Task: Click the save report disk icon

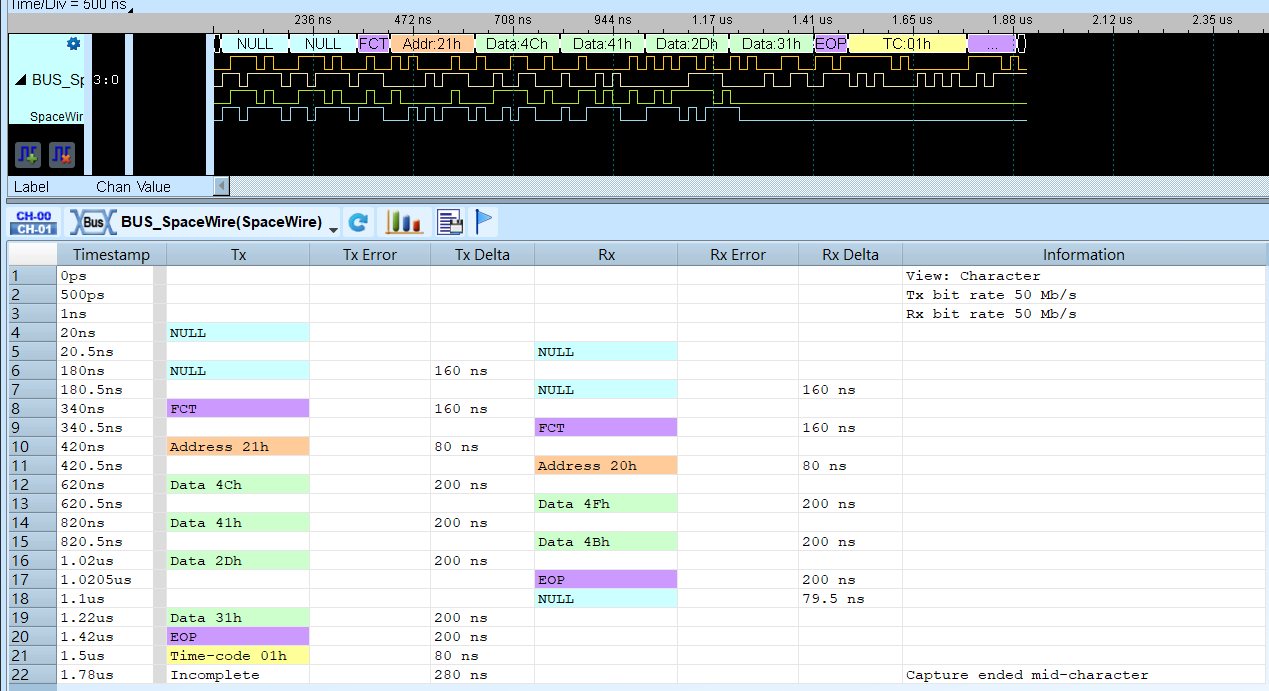Action: click(450, 222)
